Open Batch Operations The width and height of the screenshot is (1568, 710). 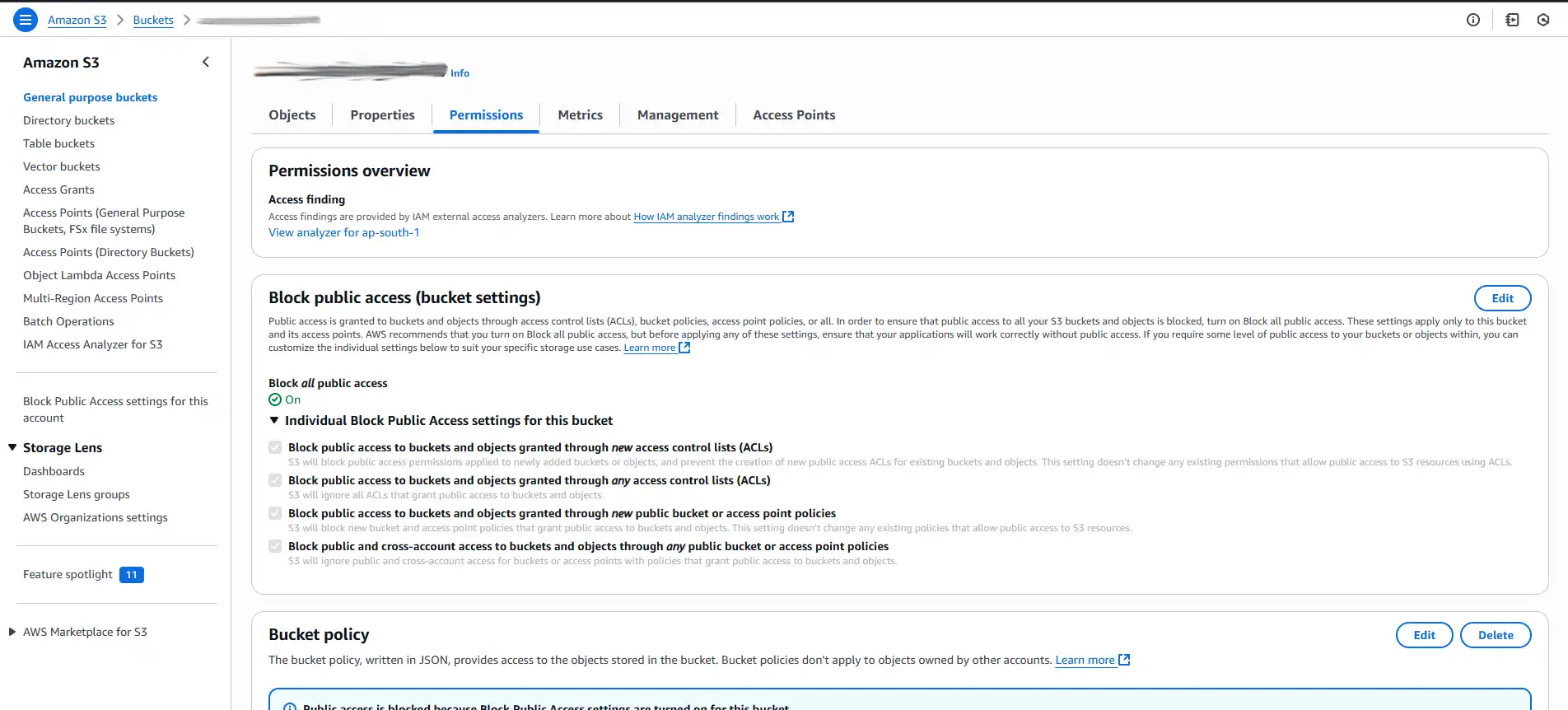[69, 321]
